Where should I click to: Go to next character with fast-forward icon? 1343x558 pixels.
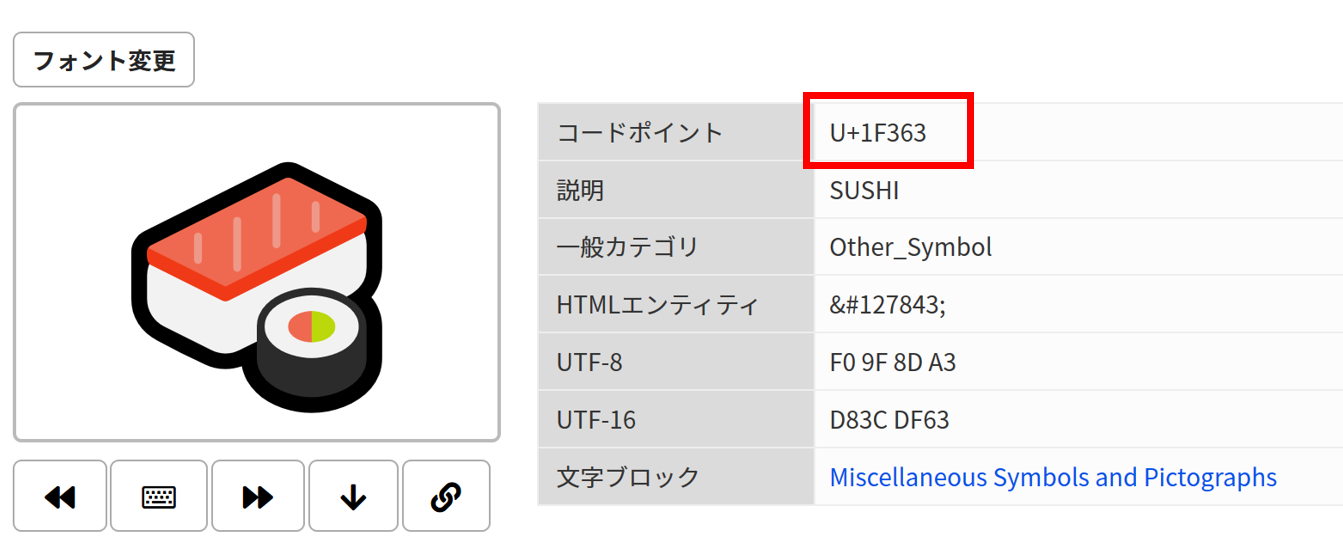258,496
